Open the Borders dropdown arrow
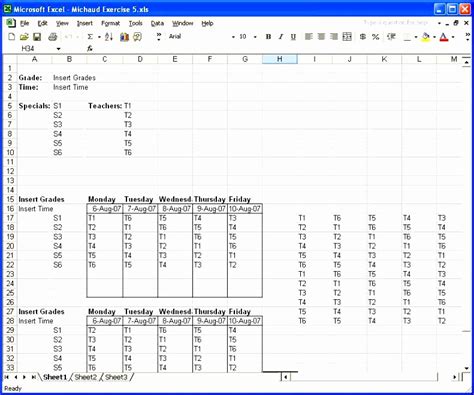This screenshot has width=474, height=395. tap(416, 37)
